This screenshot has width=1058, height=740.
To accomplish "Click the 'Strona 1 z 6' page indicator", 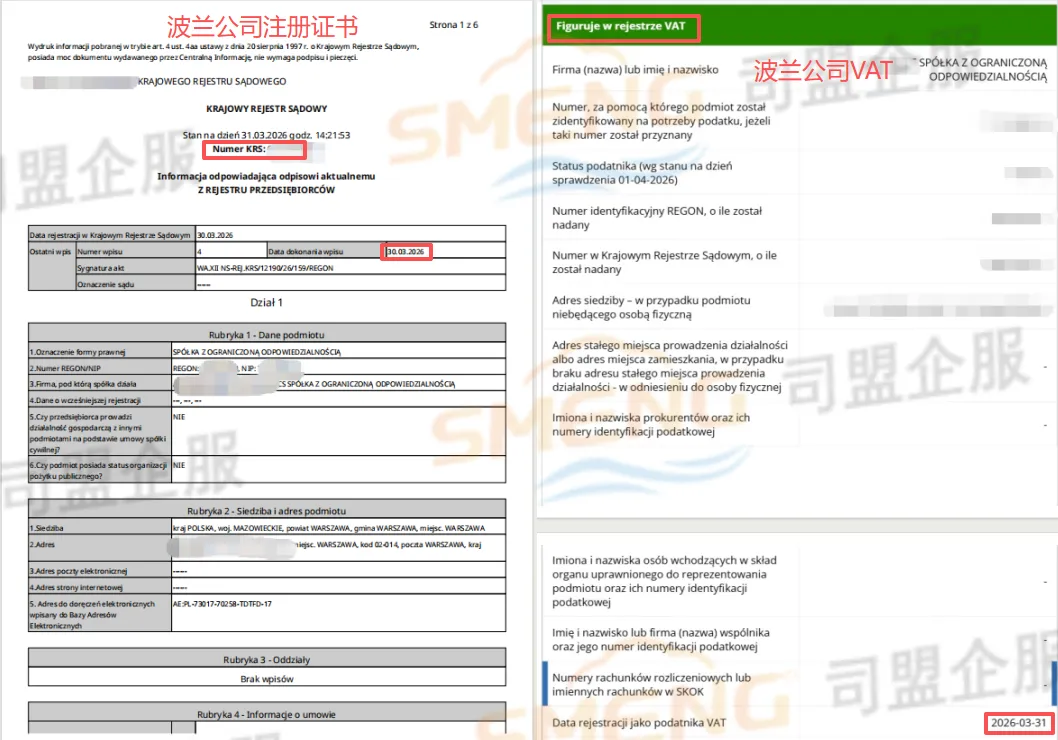I will point(453,25).
